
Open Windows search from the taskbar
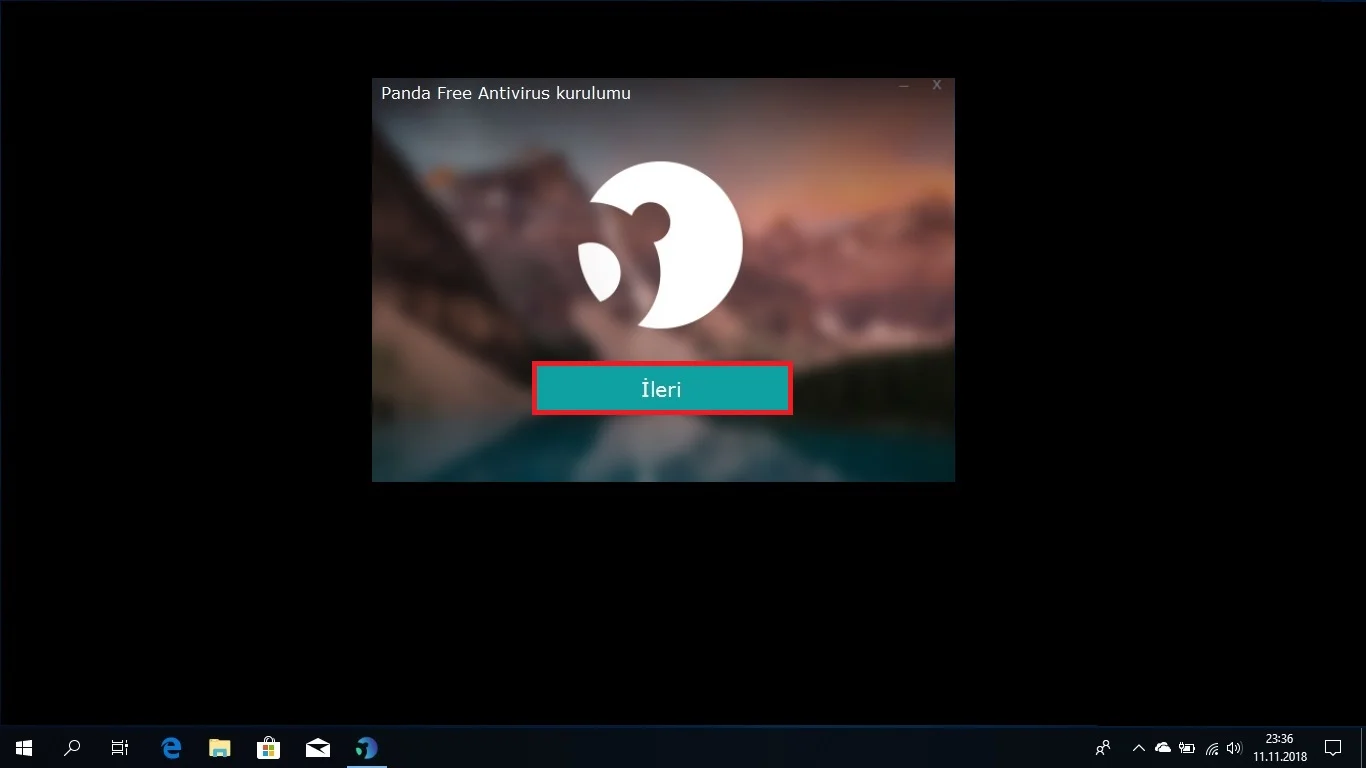click(72, 748)
